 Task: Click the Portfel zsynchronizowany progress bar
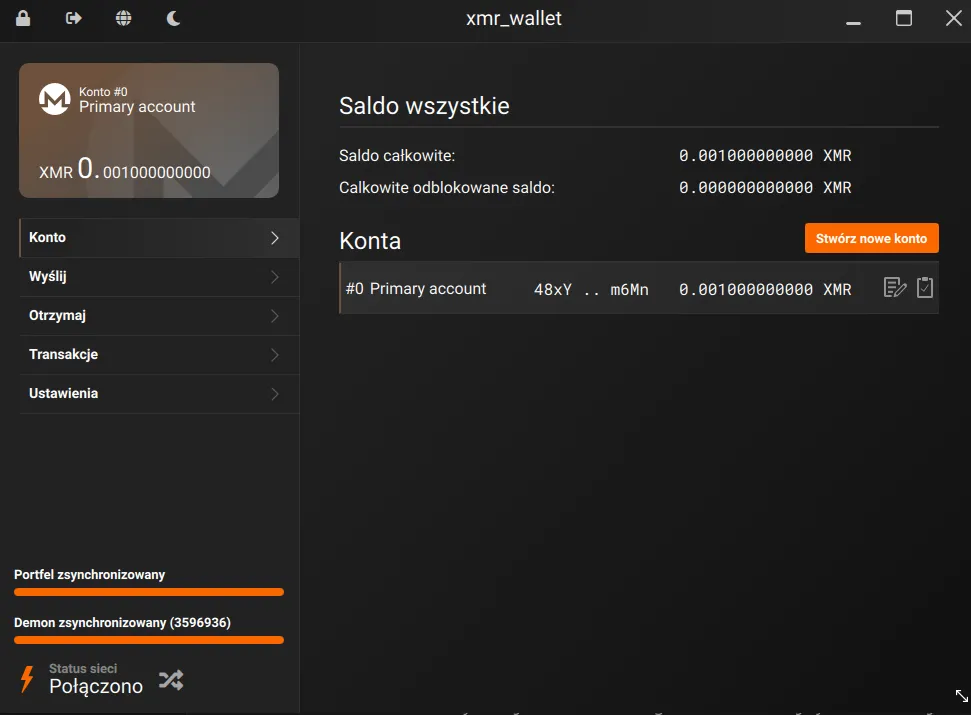[x=149, y=592]
